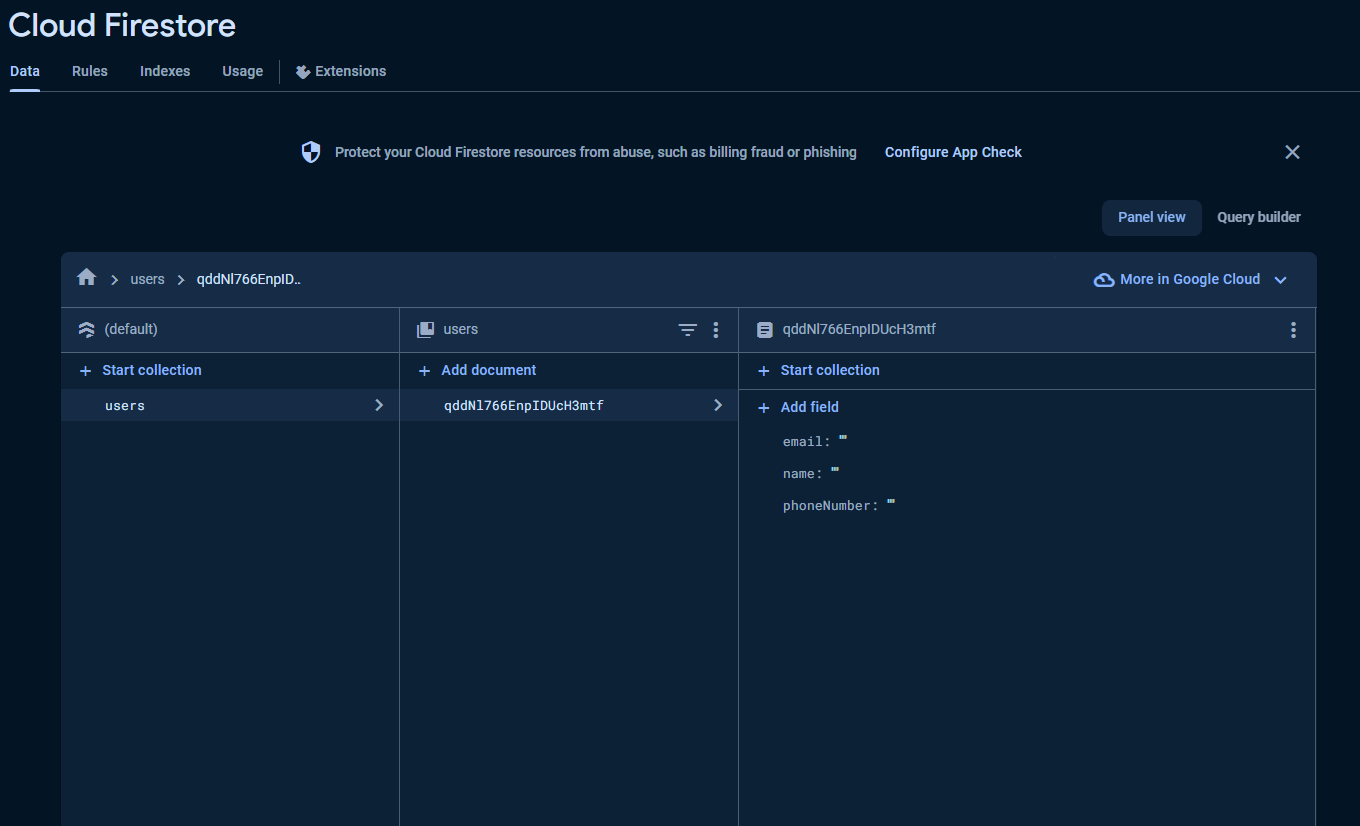This screenshot has height=826, width=1360.
Task: Click the (default) database header label
Action: (131, 330)
